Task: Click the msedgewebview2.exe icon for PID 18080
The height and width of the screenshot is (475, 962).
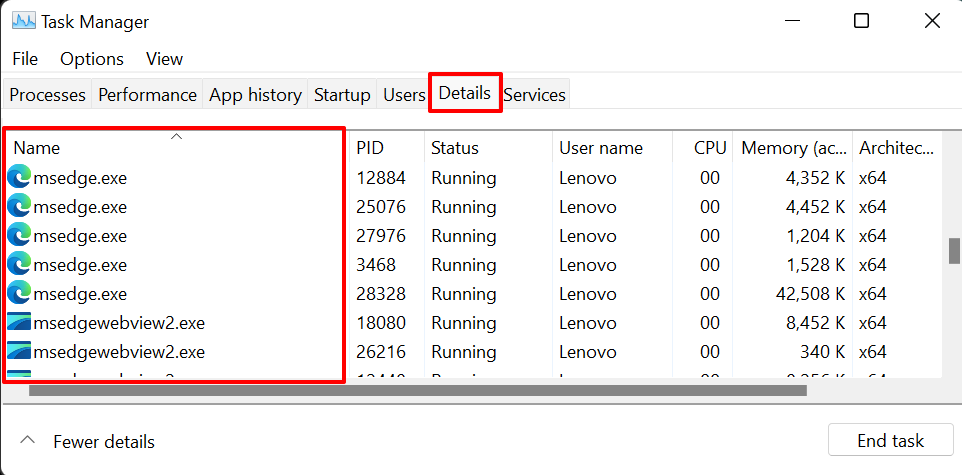Action: click(x=19, y=323)
